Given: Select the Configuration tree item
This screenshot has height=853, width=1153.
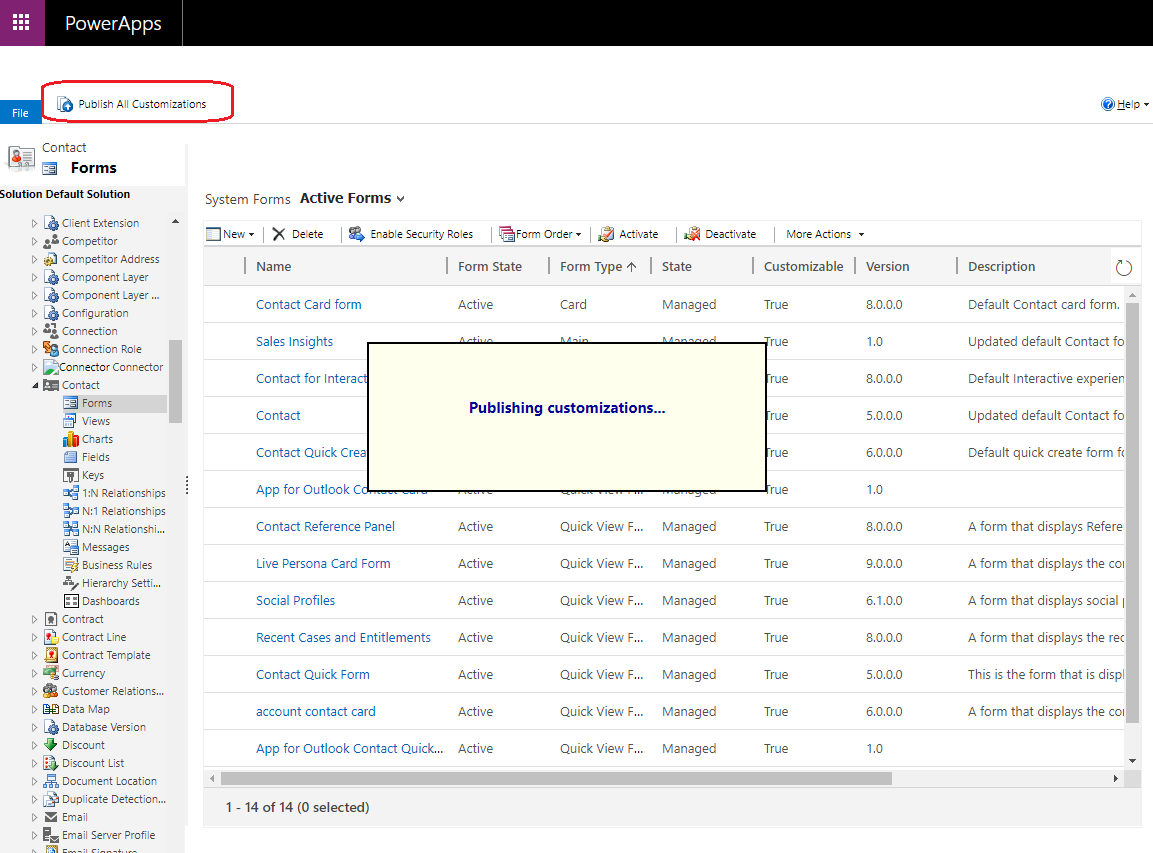Looking at the screenshot, I should pos(86,313).
